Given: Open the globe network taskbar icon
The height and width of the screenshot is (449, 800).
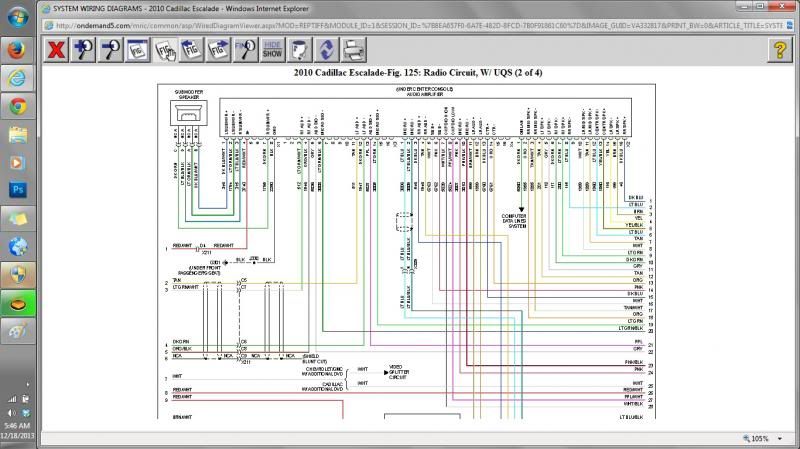Looking at the screenshot, I should [x=18, y=247].
